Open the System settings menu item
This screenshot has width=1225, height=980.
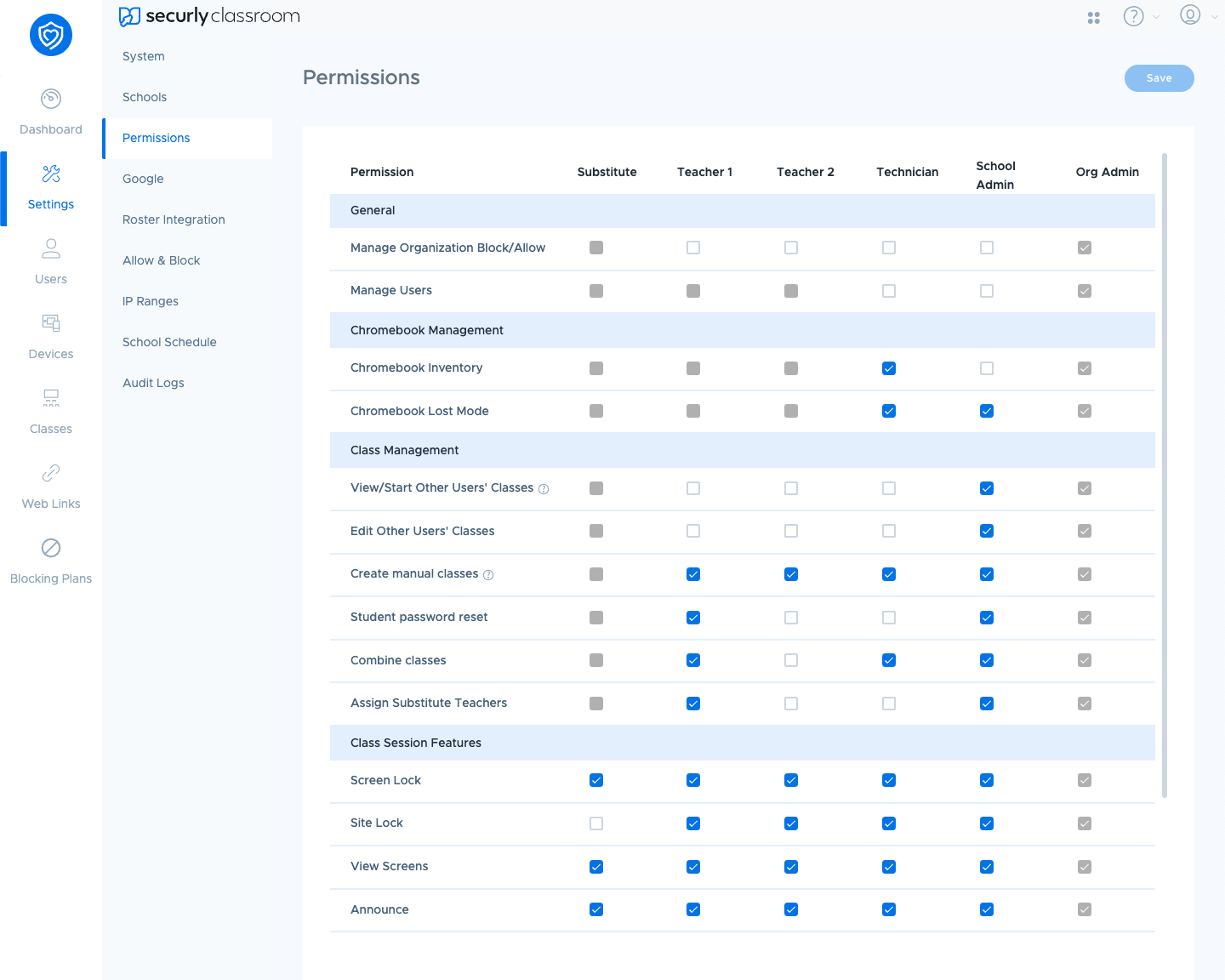(x=187, y=56)
